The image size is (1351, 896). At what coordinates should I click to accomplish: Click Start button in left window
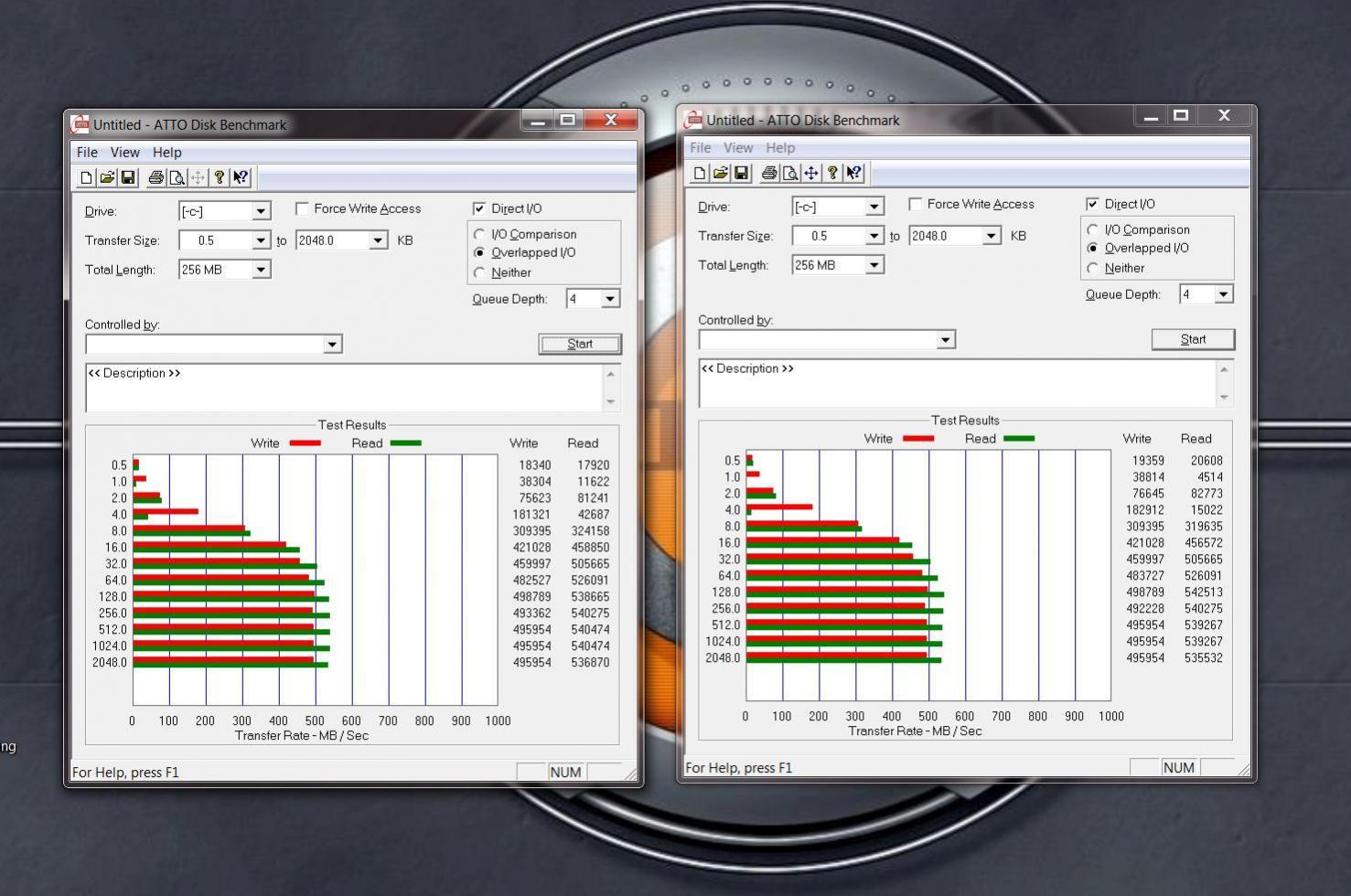[x=580, y=344]
